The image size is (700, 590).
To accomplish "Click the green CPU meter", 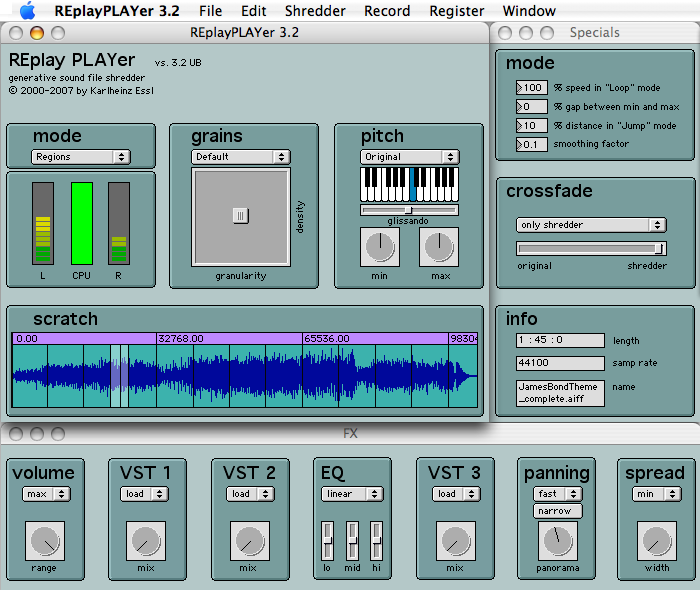I will click(82, 224).
